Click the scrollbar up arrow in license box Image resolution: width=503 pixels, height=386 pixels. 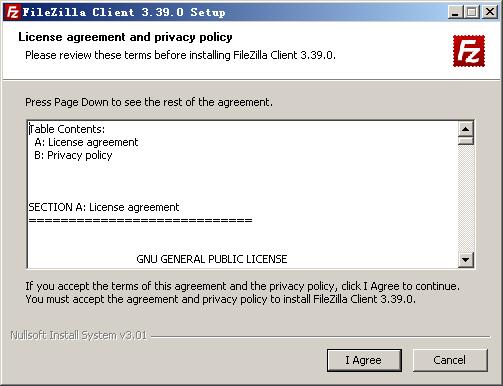point(466,129)
